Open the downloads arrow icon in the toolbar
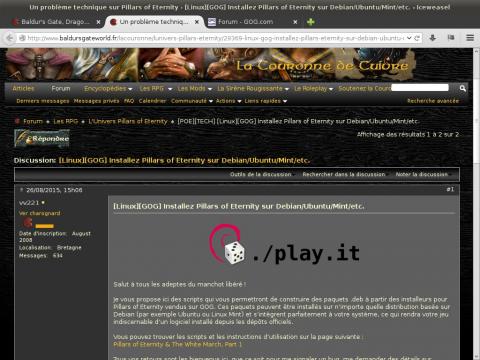 [x=433, y=38]
